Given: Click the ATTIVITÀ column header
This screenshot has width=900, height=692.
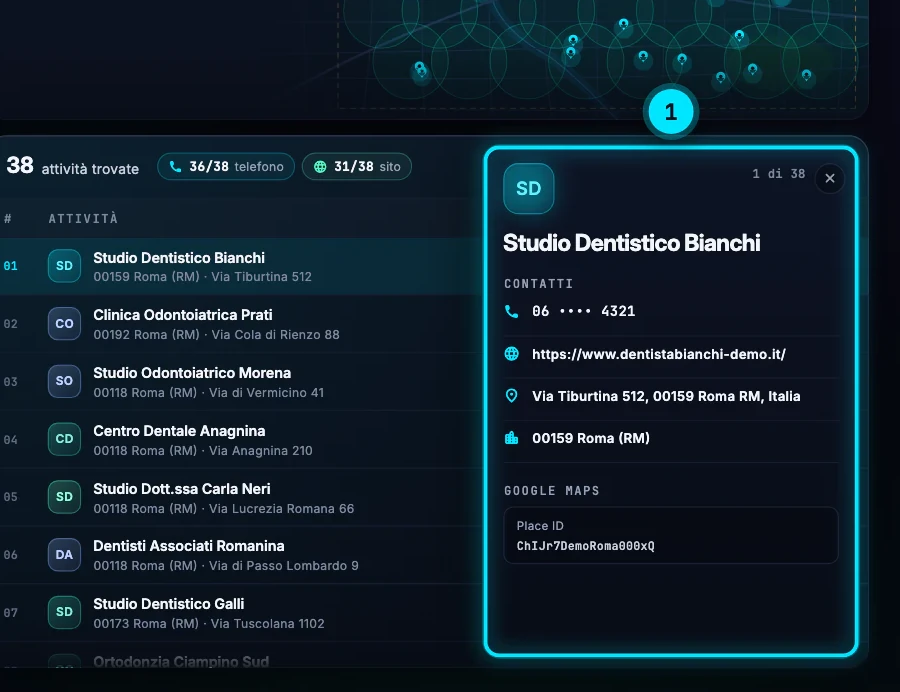Looking at the screenshot, I should point(83,219).
